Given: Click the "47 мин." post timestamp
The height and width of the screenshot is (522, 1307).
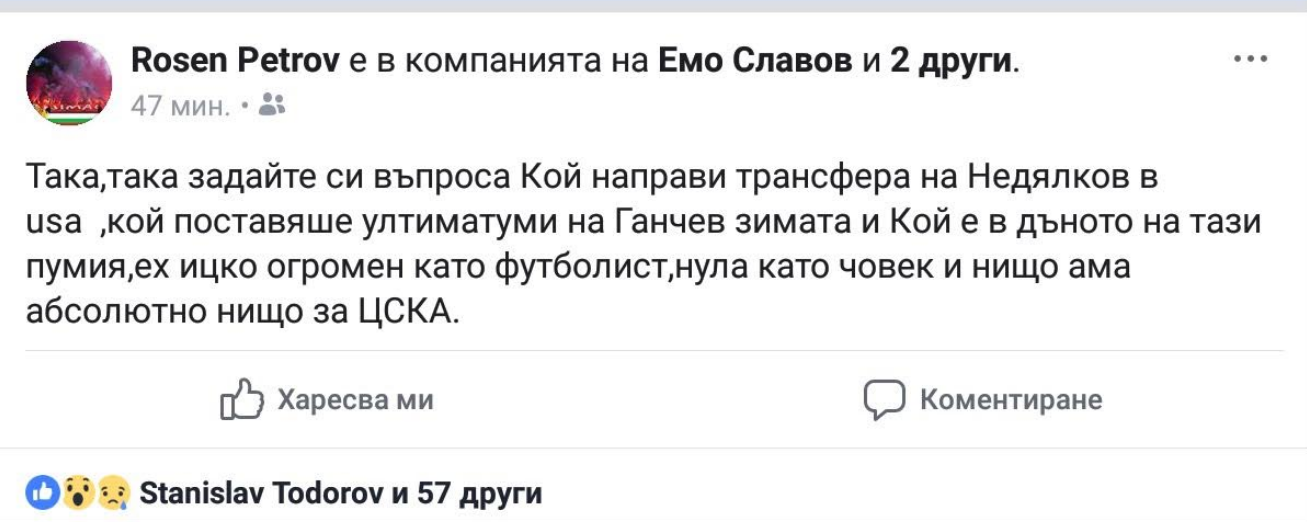Looking at the screenshot, I should (180, 106).
